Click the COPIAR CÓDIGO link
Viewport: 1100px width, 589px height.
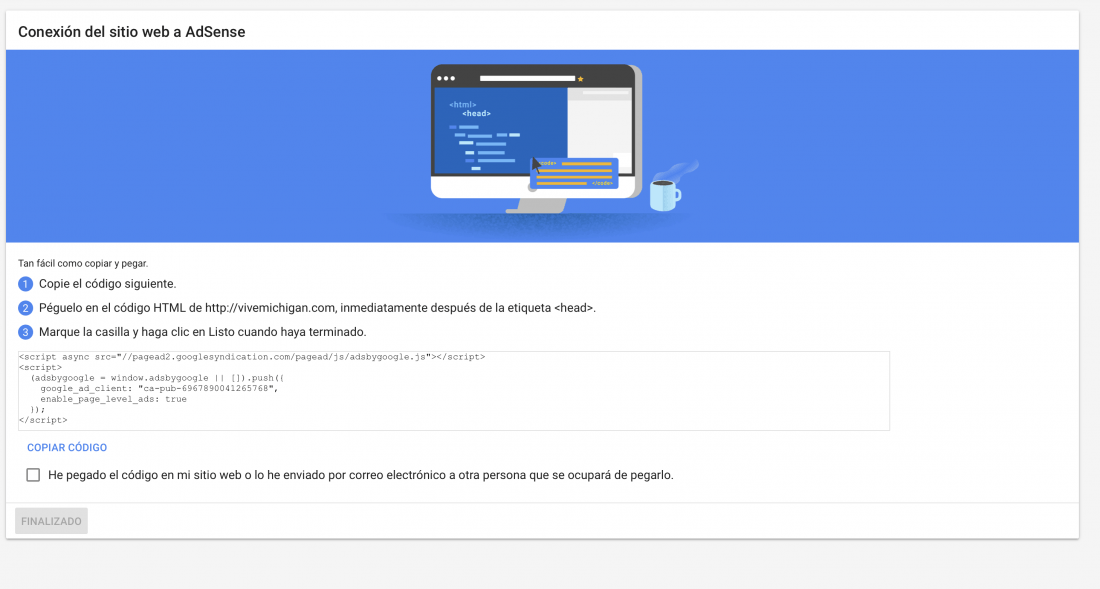point(67,447)
